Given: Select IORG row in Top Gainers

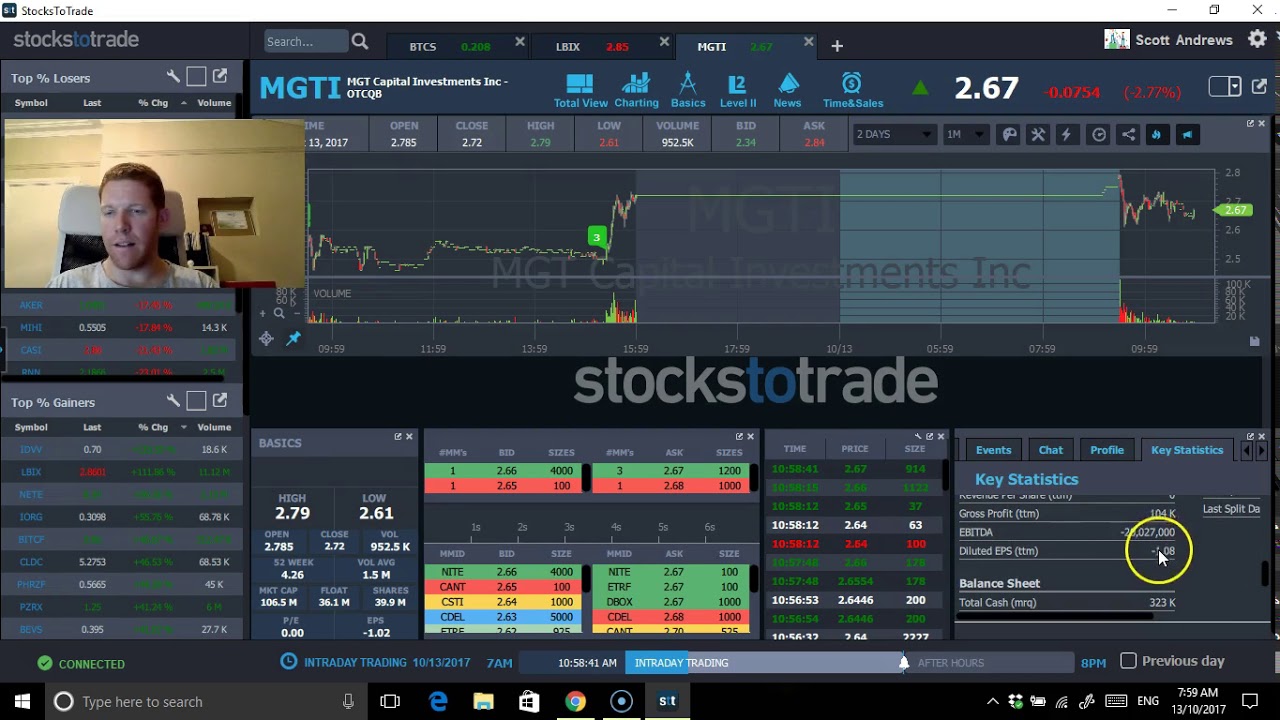Looking at the screenshot, I should (122, 517).
